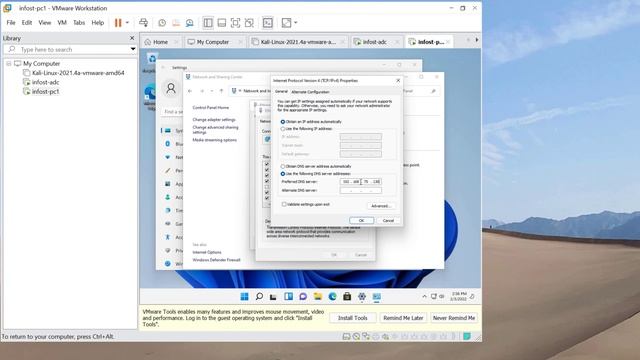This screenshot has width=640, height=360.
Task: Select infost-pc1 in the library tree
Action: coord(45,92)
